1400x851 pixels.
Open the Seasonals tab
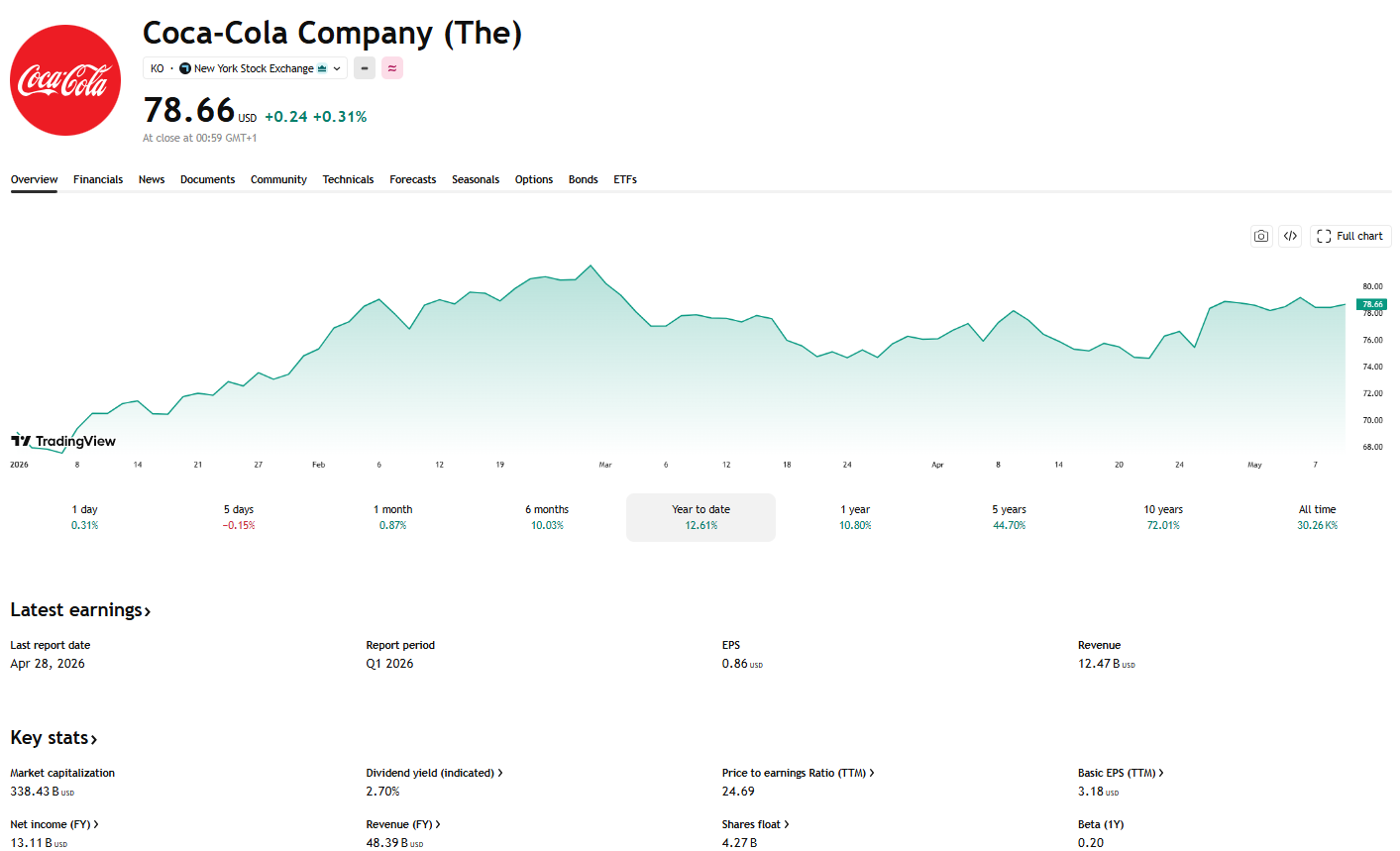coord(476,179)
